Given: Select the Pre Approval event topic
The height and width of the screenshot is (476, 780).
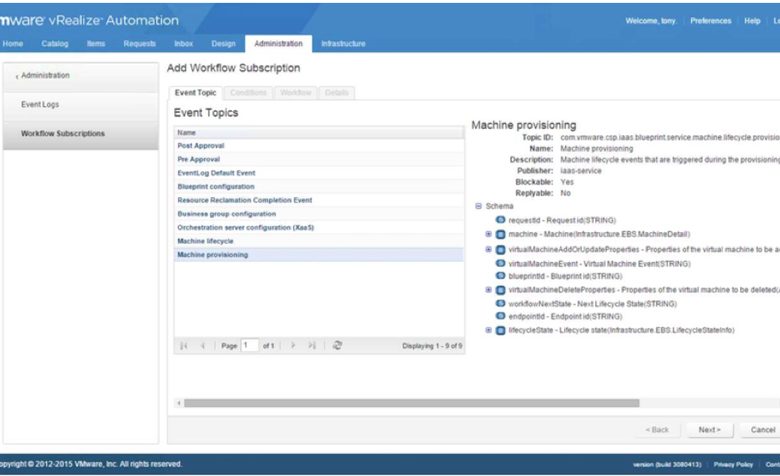Looking at the screenshot, I should (x=319, y=159).
